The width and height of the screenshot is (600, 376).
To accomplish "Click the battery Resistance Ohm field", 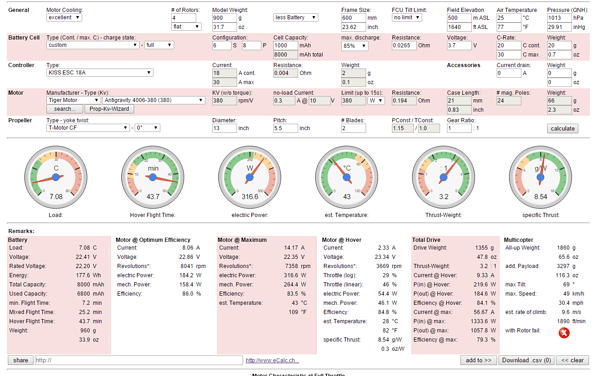I will (x=404, y=45).
